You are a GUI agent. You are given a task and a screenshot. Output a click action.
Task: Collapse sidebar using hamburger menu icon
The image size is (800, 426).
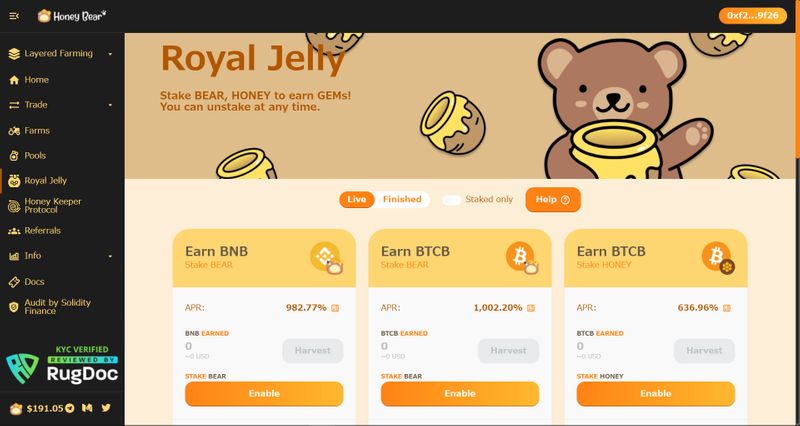pos(14,16)
